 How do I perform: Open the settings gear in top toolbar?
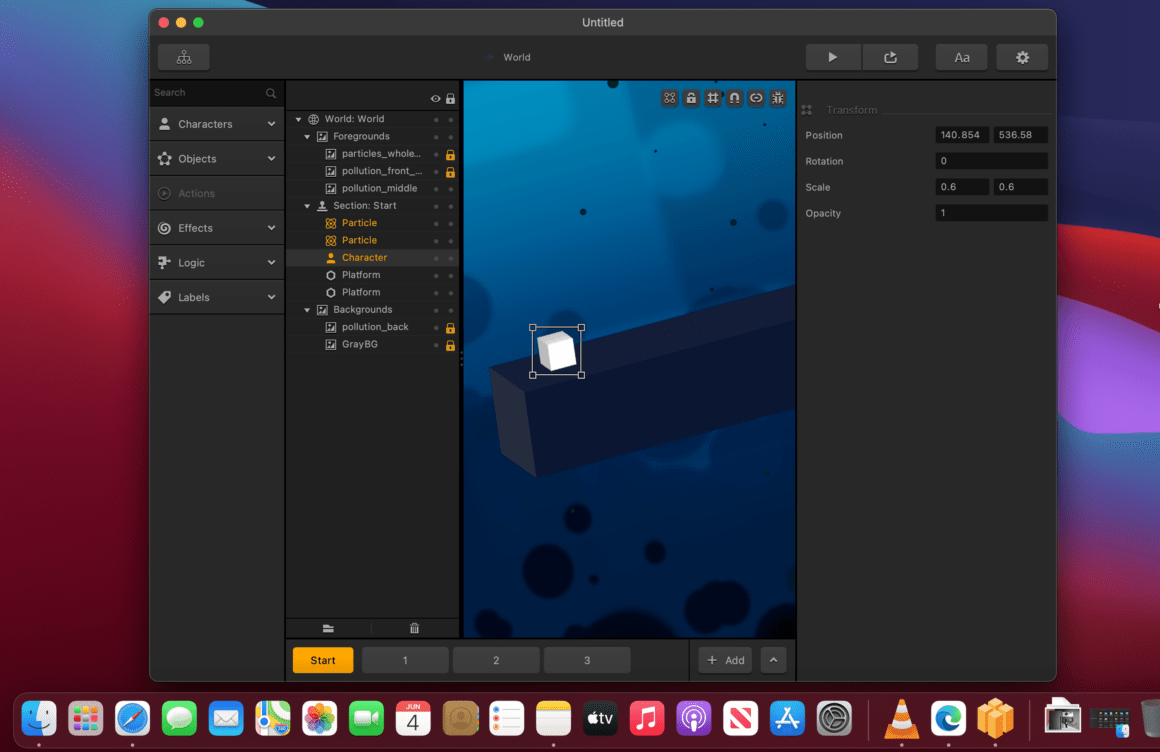click(x=1021, y=57)
